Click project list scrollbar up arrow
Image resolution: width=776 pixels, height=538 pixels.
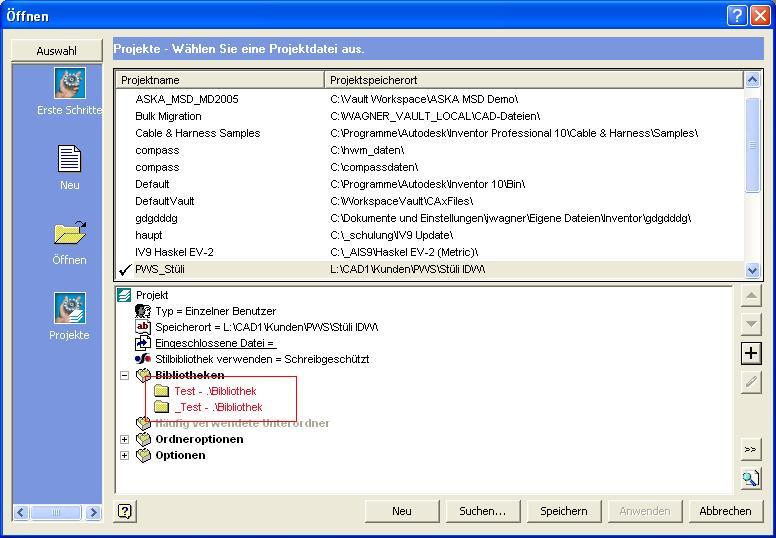click(752, 80)
